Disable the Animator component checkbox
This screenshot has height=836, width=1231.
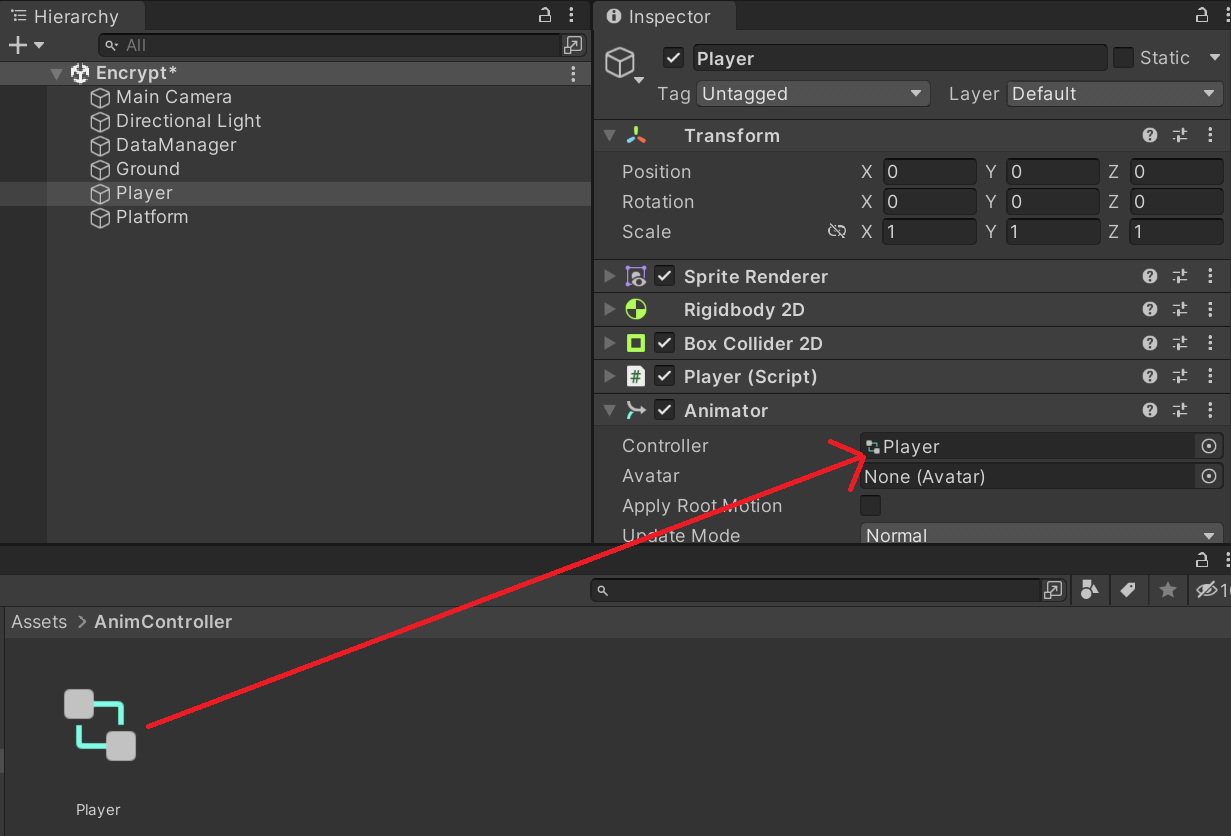coord(665,410)
